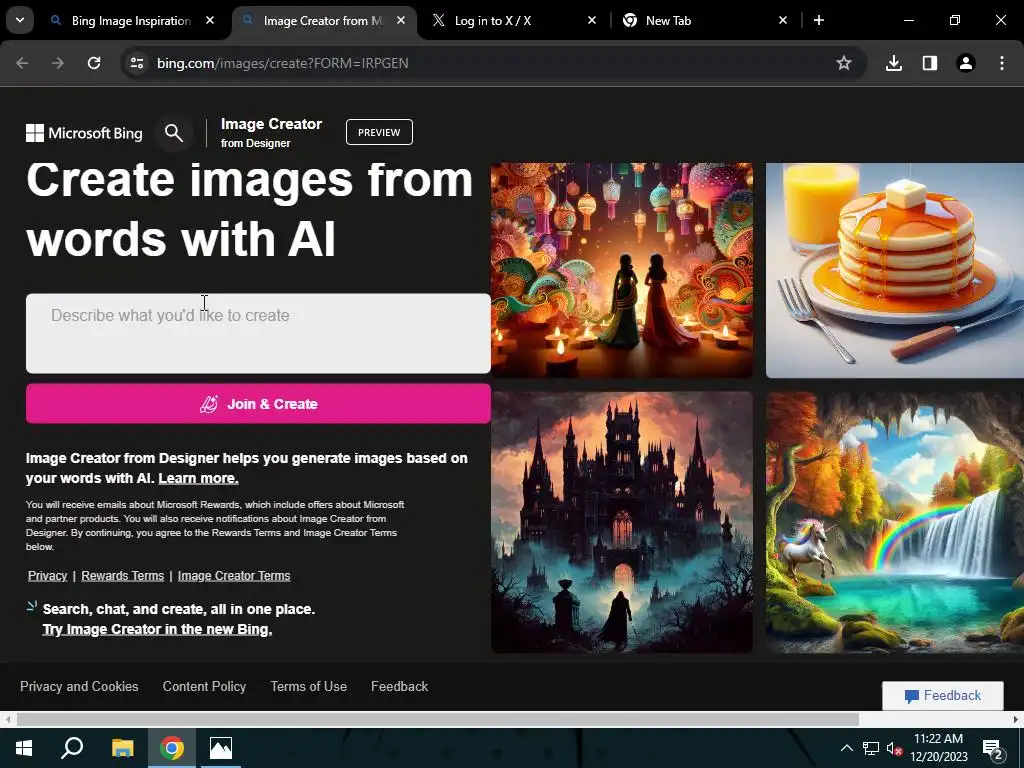Open the Chrome profile avatar
Image resolution: width=1024 pixels, height=768 pixels.
click(966, 63)
